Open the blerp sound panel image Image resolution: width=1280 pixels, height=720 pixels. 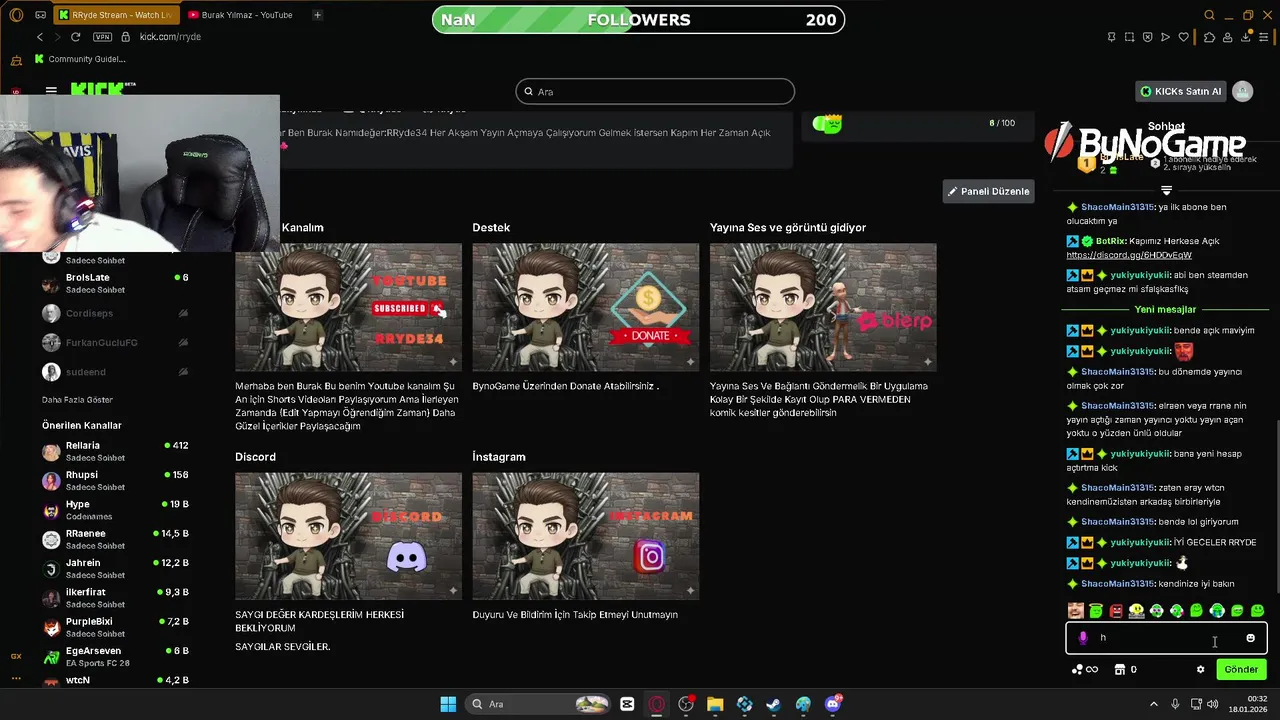pos(823,307)
